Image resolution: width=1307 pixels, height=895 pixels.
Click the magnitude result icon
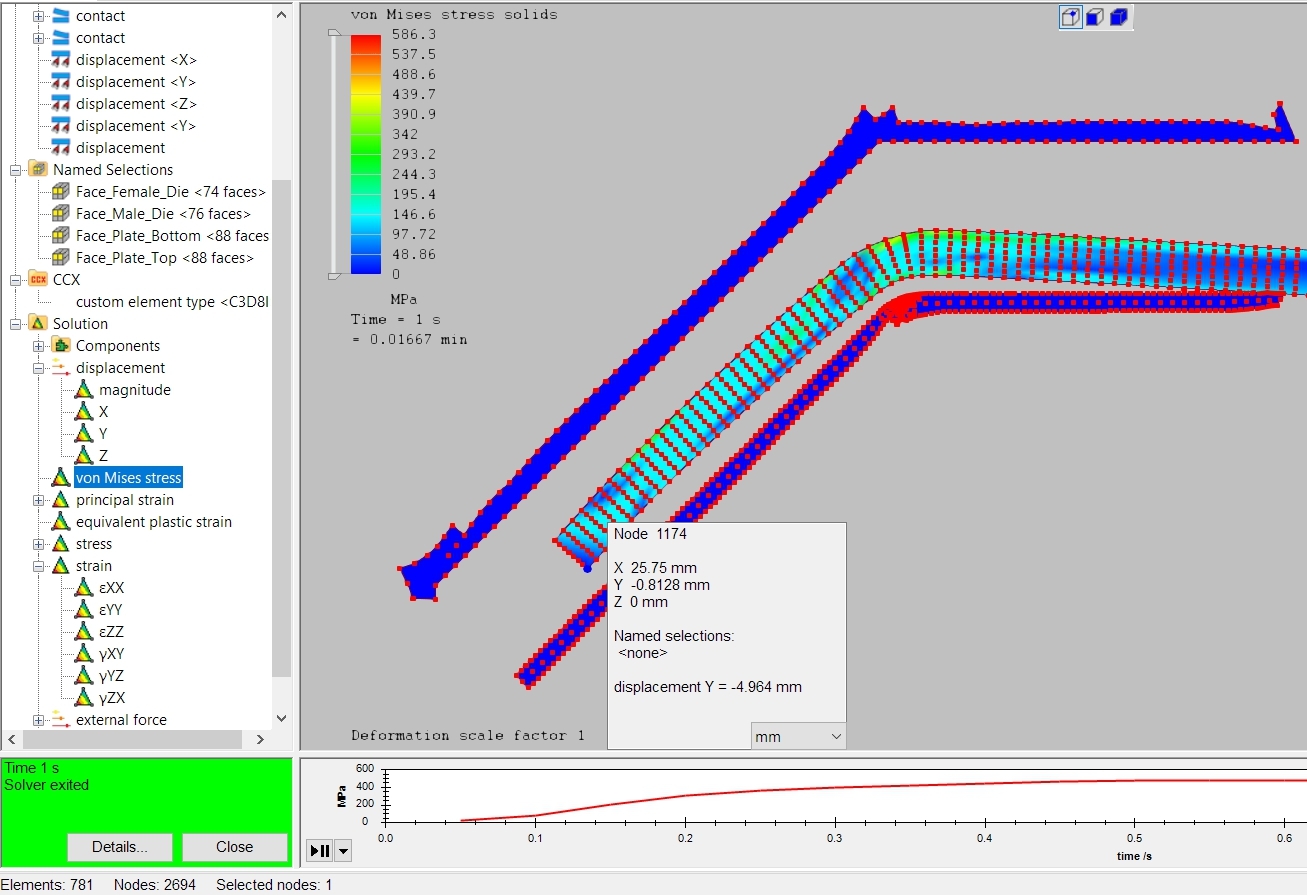tap(84, 390)
